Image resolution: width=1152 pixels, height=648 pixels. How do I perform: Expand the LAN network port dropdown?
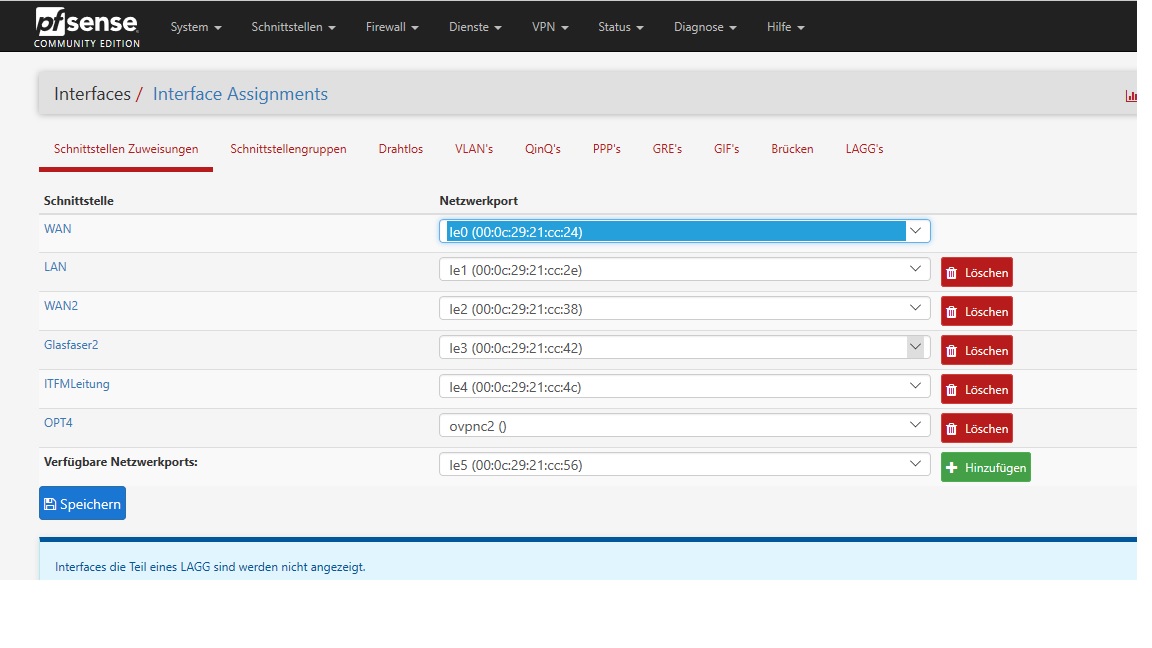pyautogui.click(x=684, y=269)
